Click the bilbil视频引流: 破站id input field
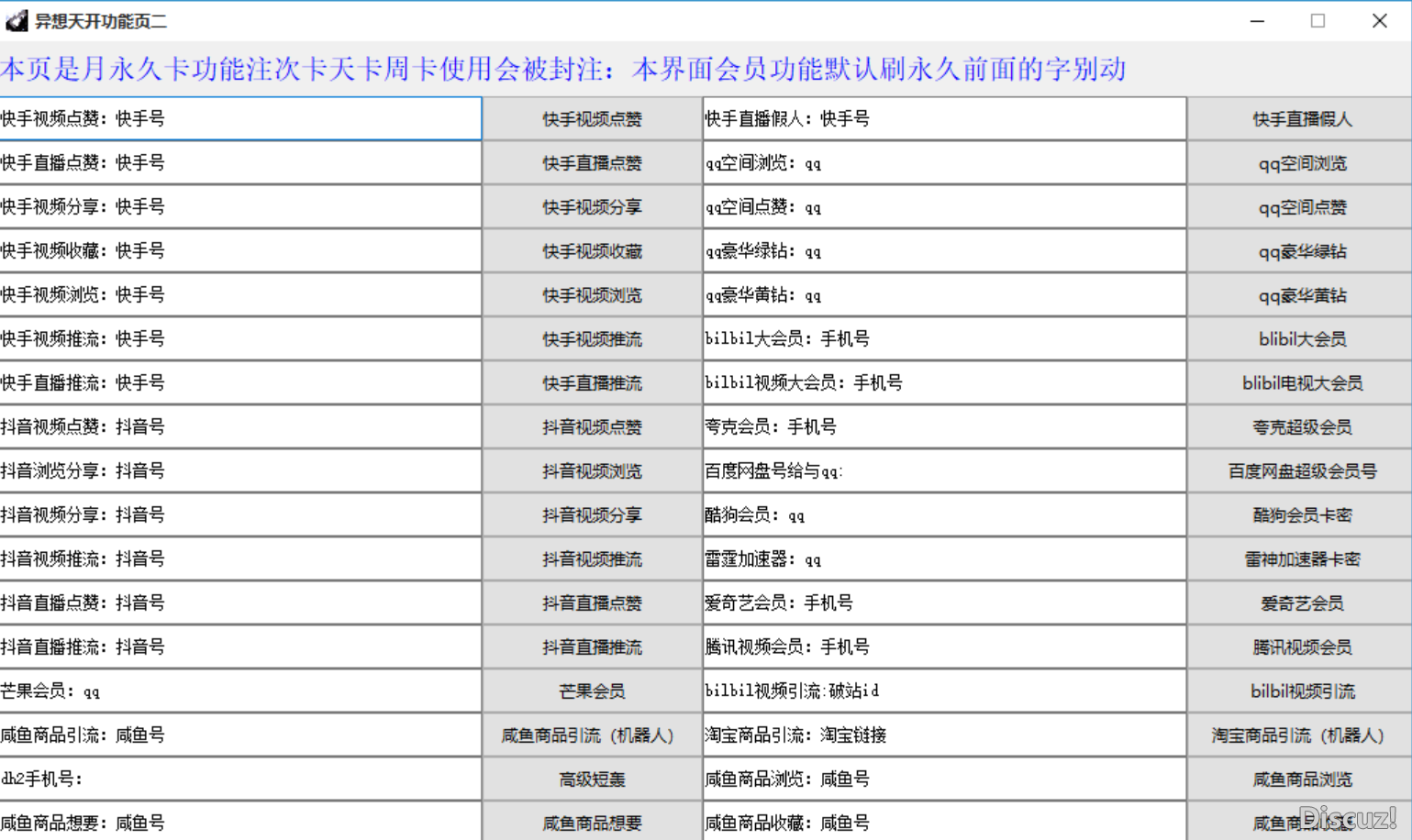The width and height of the screenshot is (1412, 840). 944,691
